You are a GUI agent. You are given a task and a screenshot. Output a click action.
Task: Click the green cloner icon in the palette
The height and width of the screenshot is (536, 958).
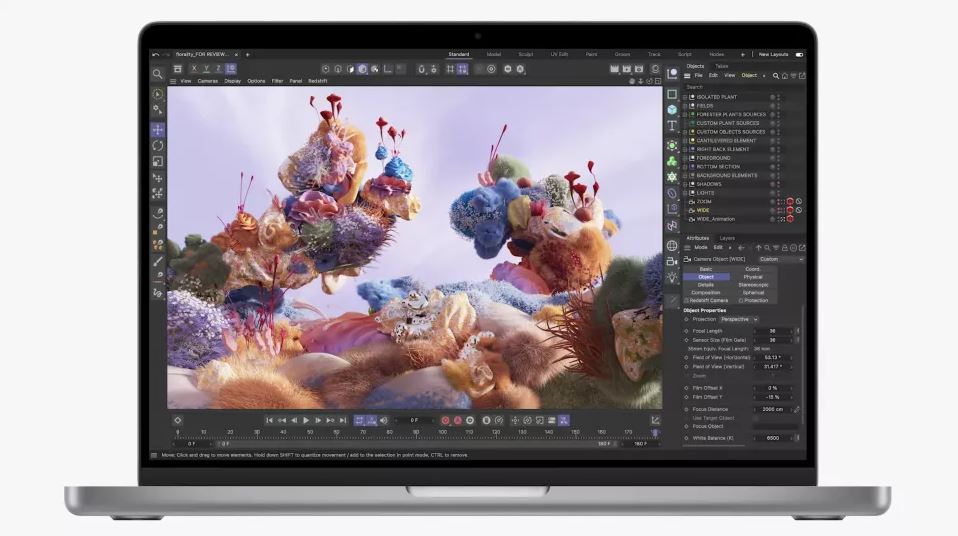pyautogui.click(x=672, y=161)
